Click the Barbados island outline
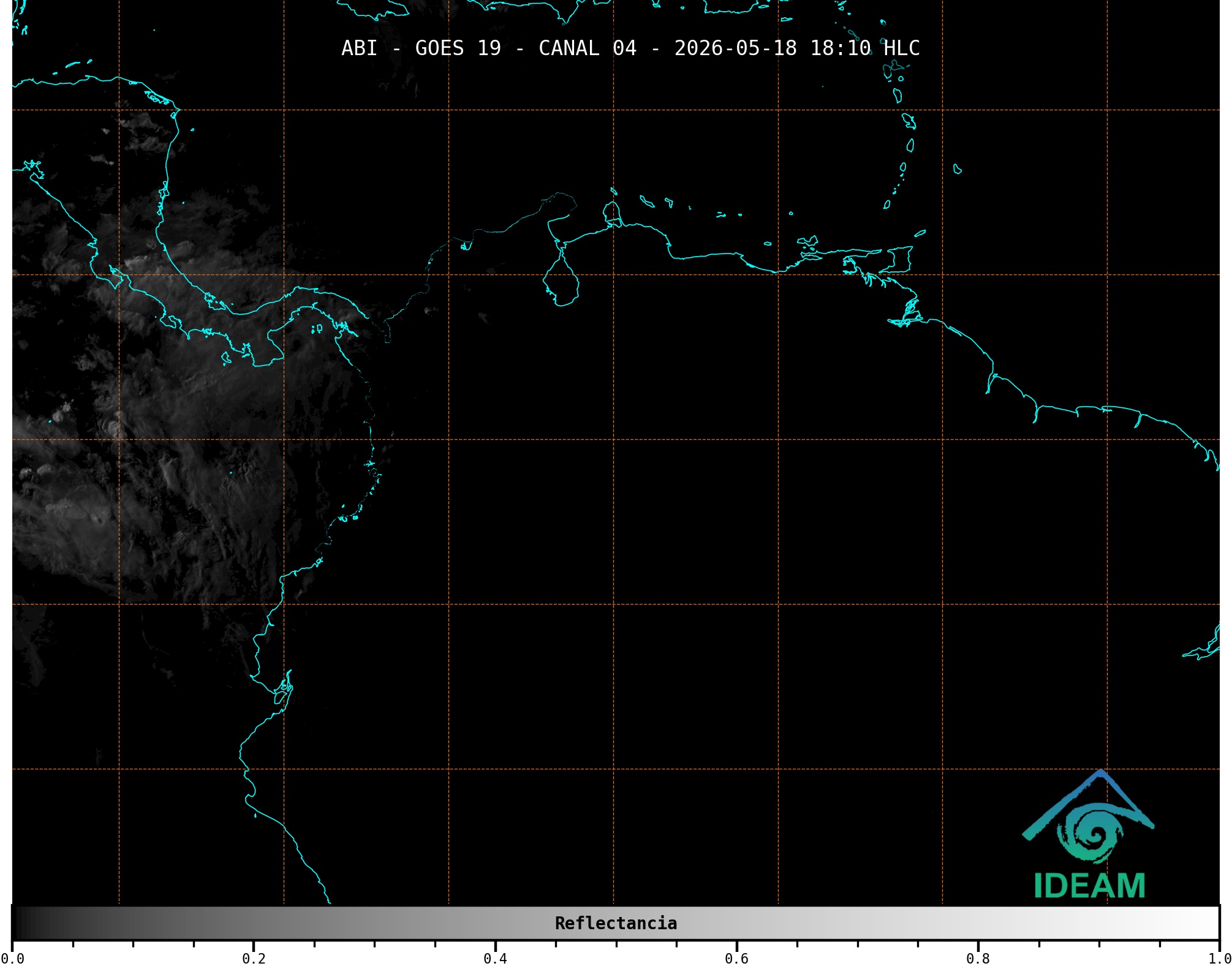Image resolution: width=1232 pixels, height=966 pixels. coord(958,169)
